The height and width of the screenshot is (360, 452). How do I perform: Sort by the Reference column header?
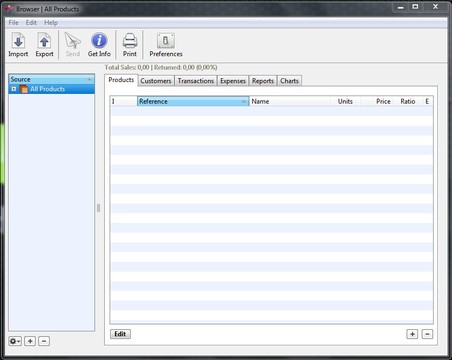(193, 101)
